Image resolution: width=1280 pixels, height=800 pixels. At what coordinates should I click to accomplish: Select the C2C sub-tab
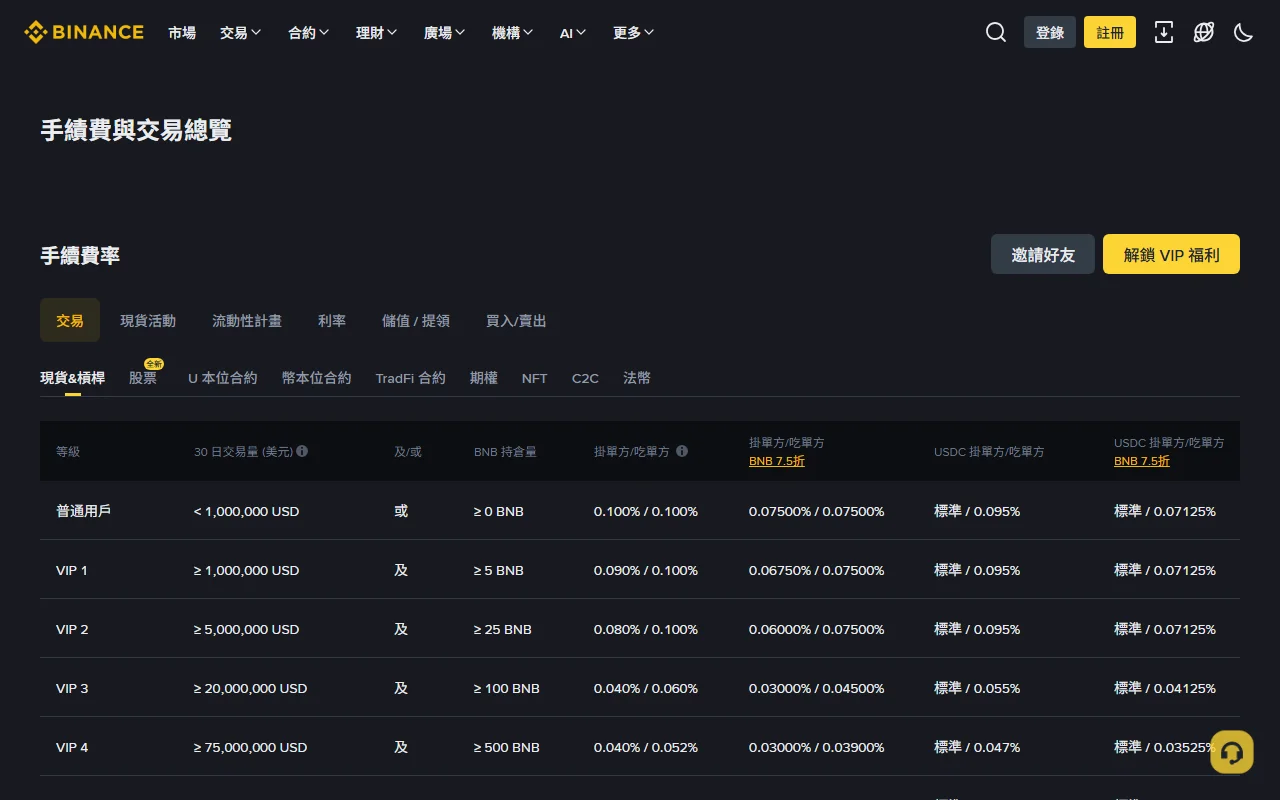point(585,378)
